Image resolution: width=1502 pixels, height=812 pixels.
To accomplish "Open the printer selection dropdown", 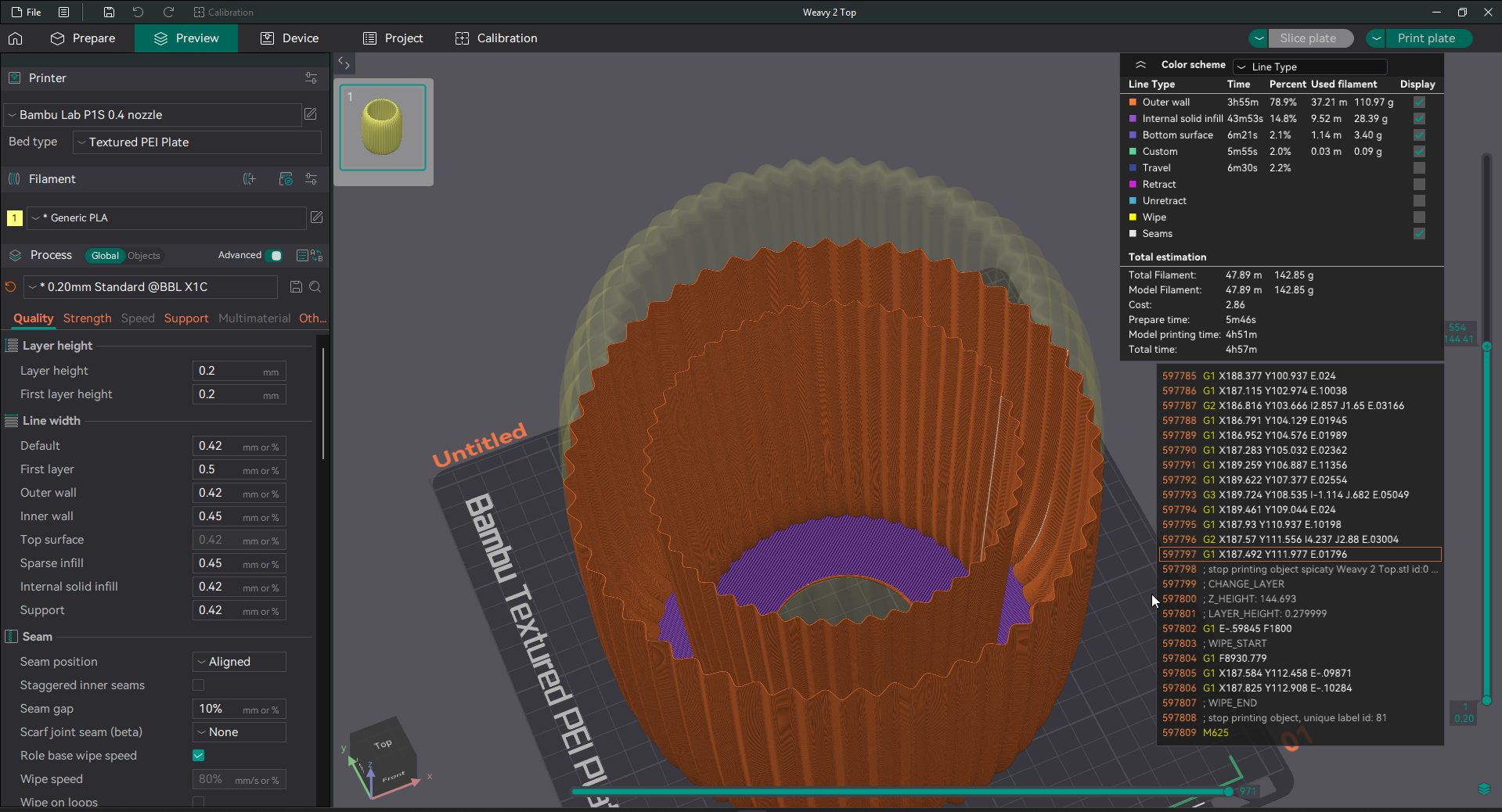I will (x=153, y=115).
